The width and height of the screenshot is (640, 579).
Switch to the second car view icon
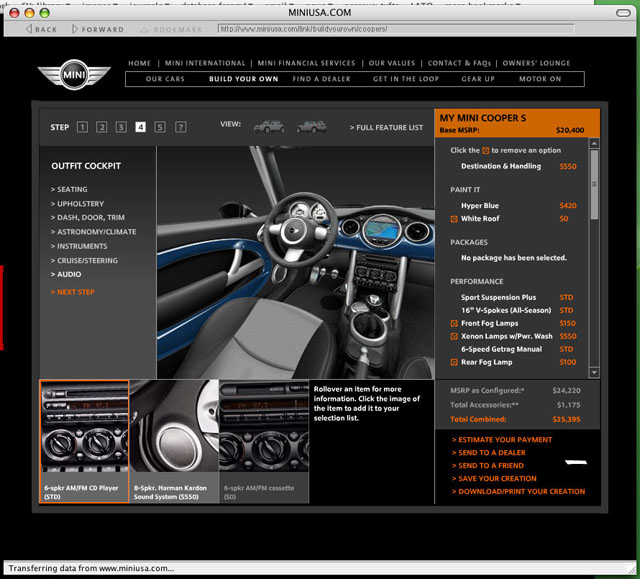click(311, 127)
